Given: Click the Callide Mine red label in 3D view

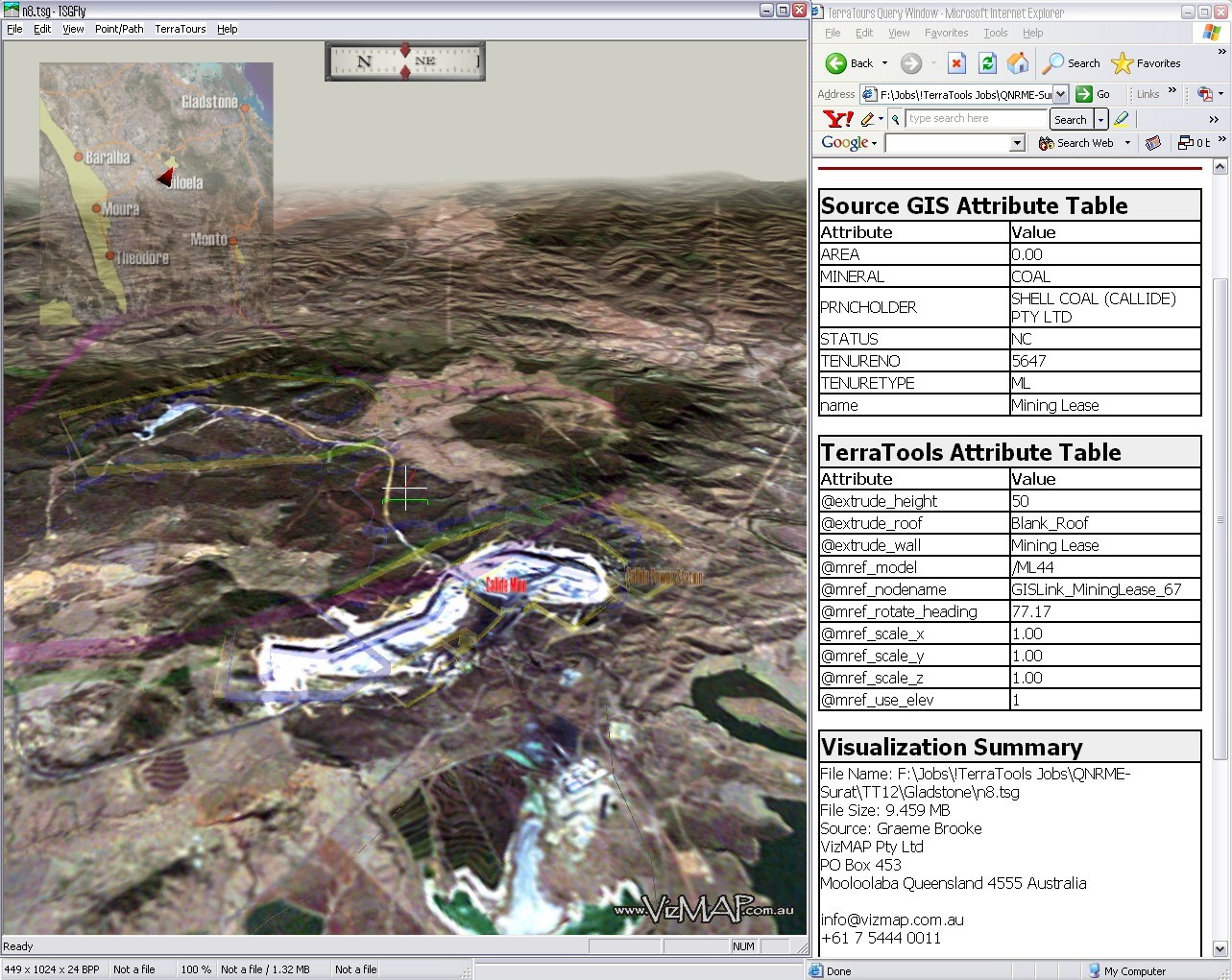Looking at the screenshot, I should coord(505,585).
